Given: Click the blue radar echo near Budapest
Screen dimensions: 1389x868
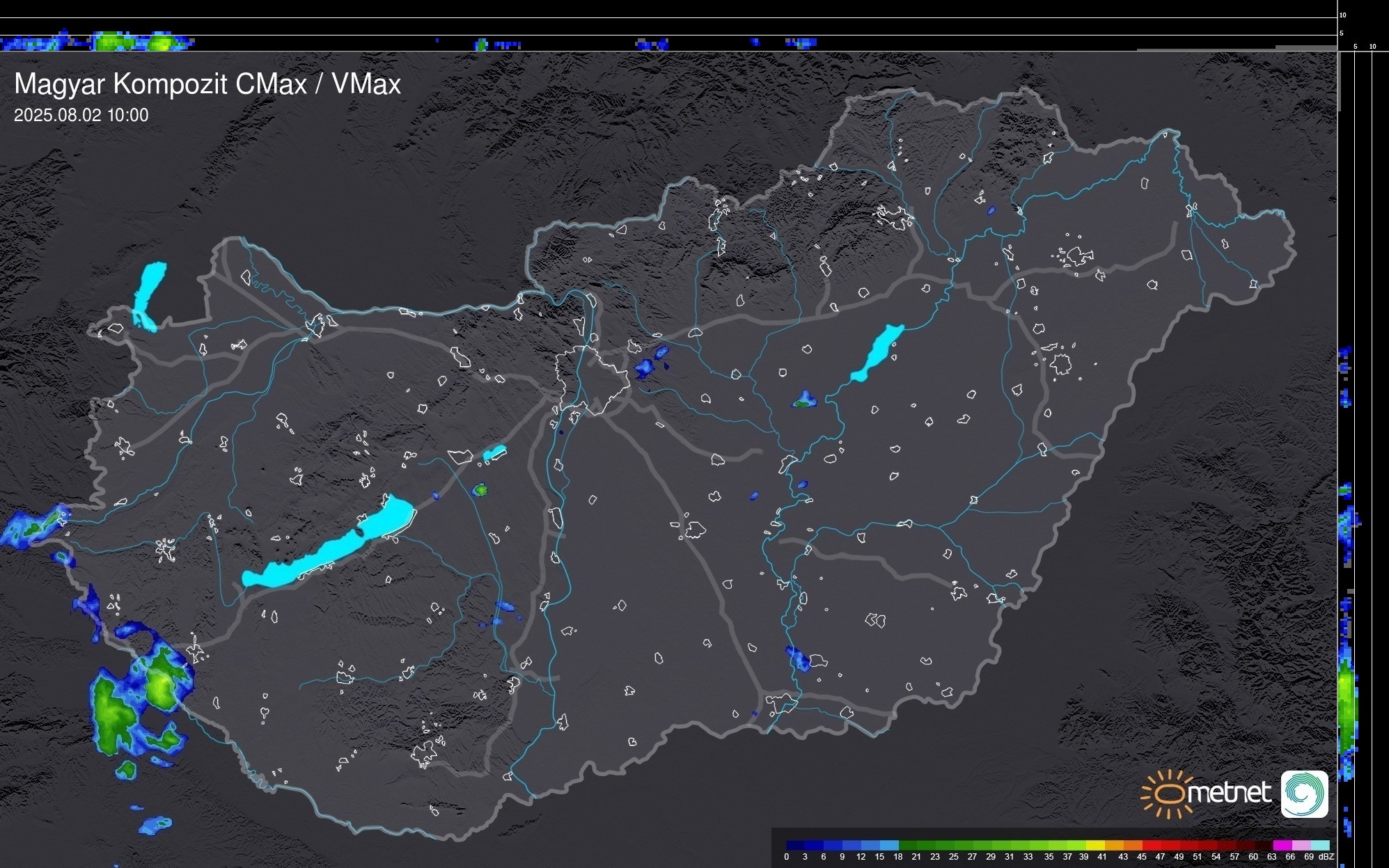Looking at the screenshot, I should pos(646,367).
